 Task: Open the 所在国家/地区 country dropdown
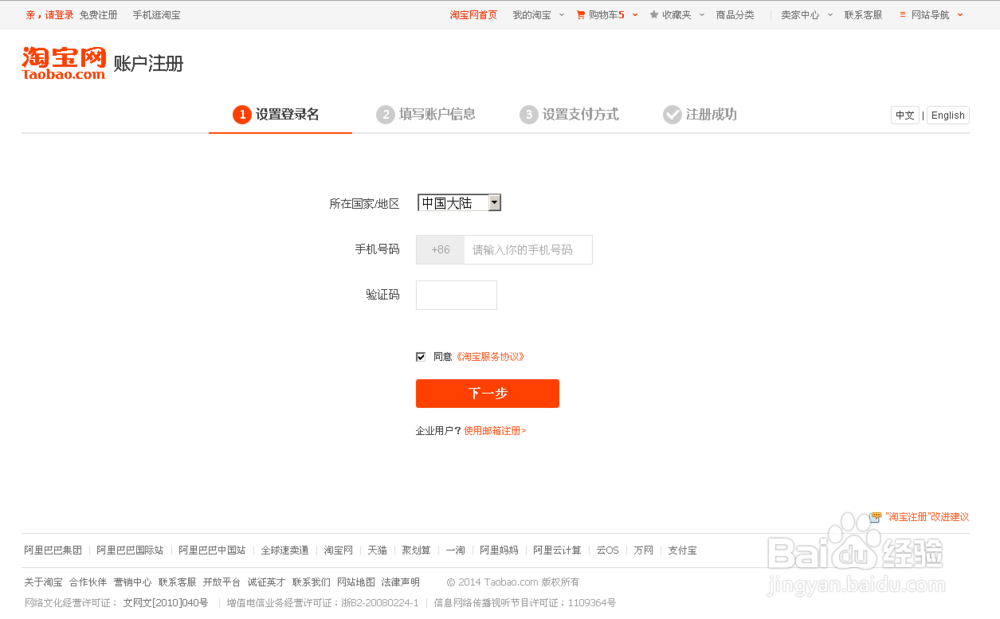click(493, 202)
